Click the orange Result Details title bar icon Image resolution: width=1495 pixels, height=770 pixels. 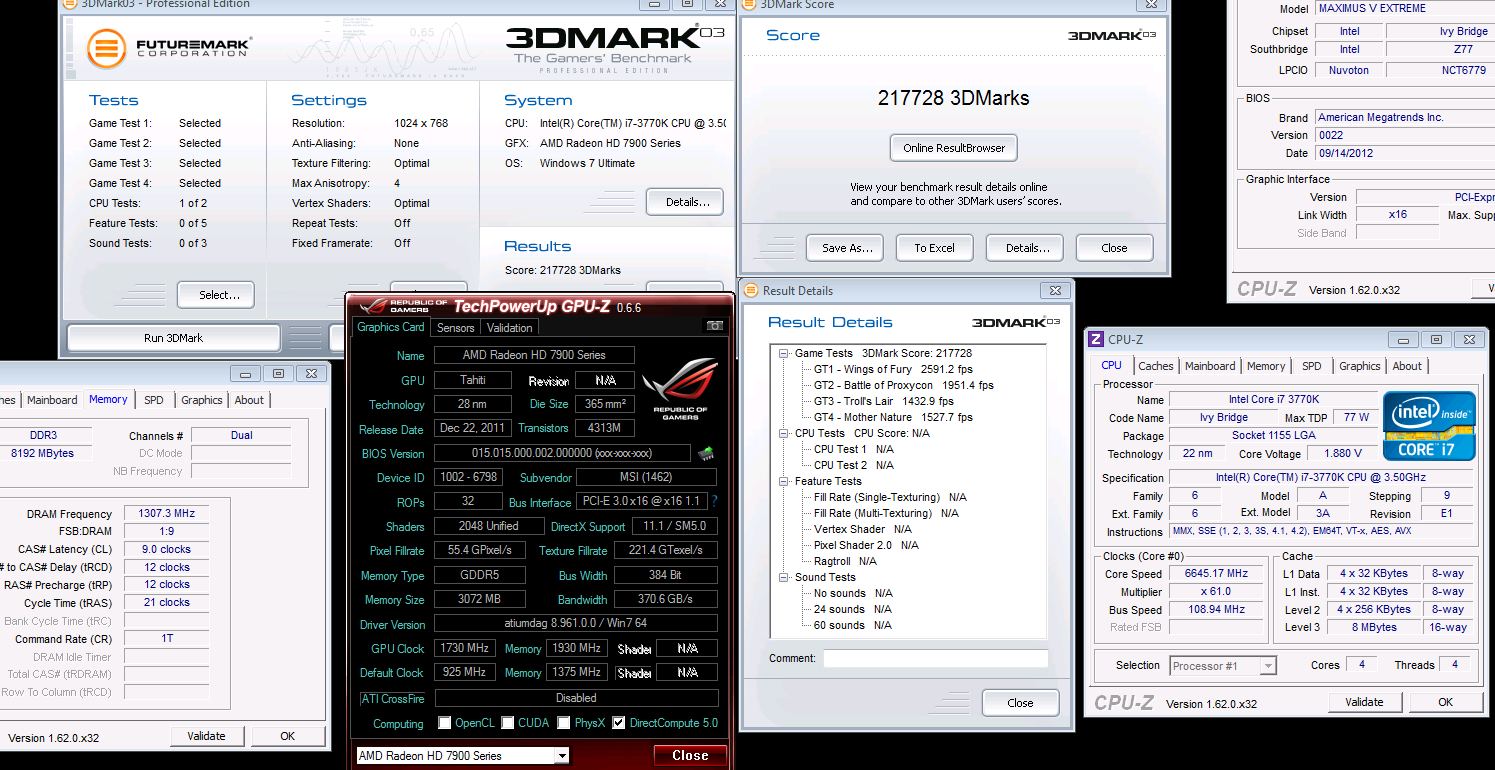click(x=752, y=291)
